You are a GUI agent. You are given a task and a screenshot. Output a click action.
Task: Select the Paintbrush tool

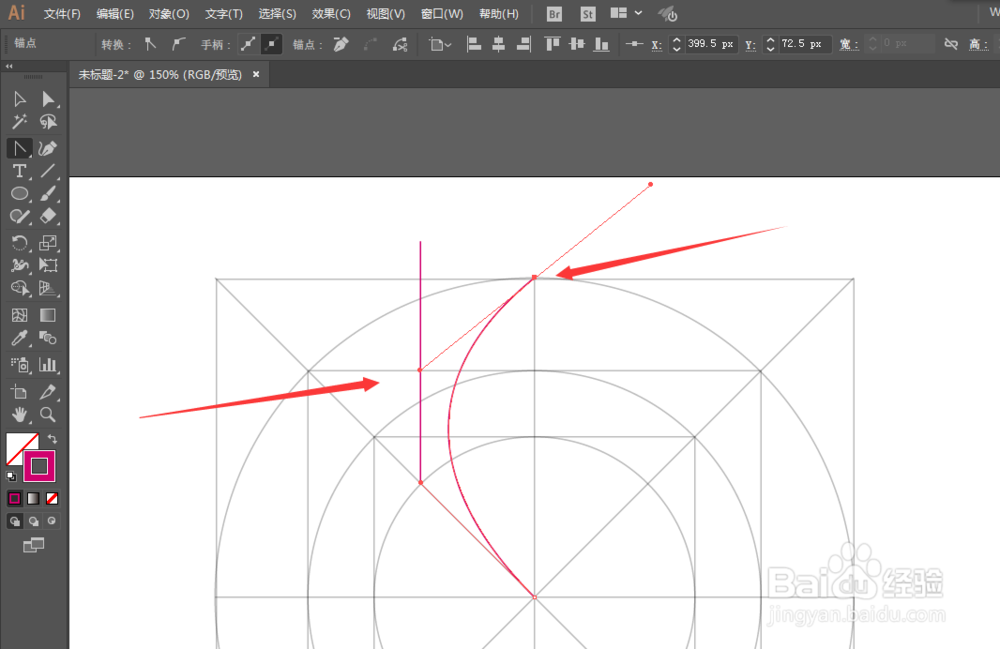point(48,193)
